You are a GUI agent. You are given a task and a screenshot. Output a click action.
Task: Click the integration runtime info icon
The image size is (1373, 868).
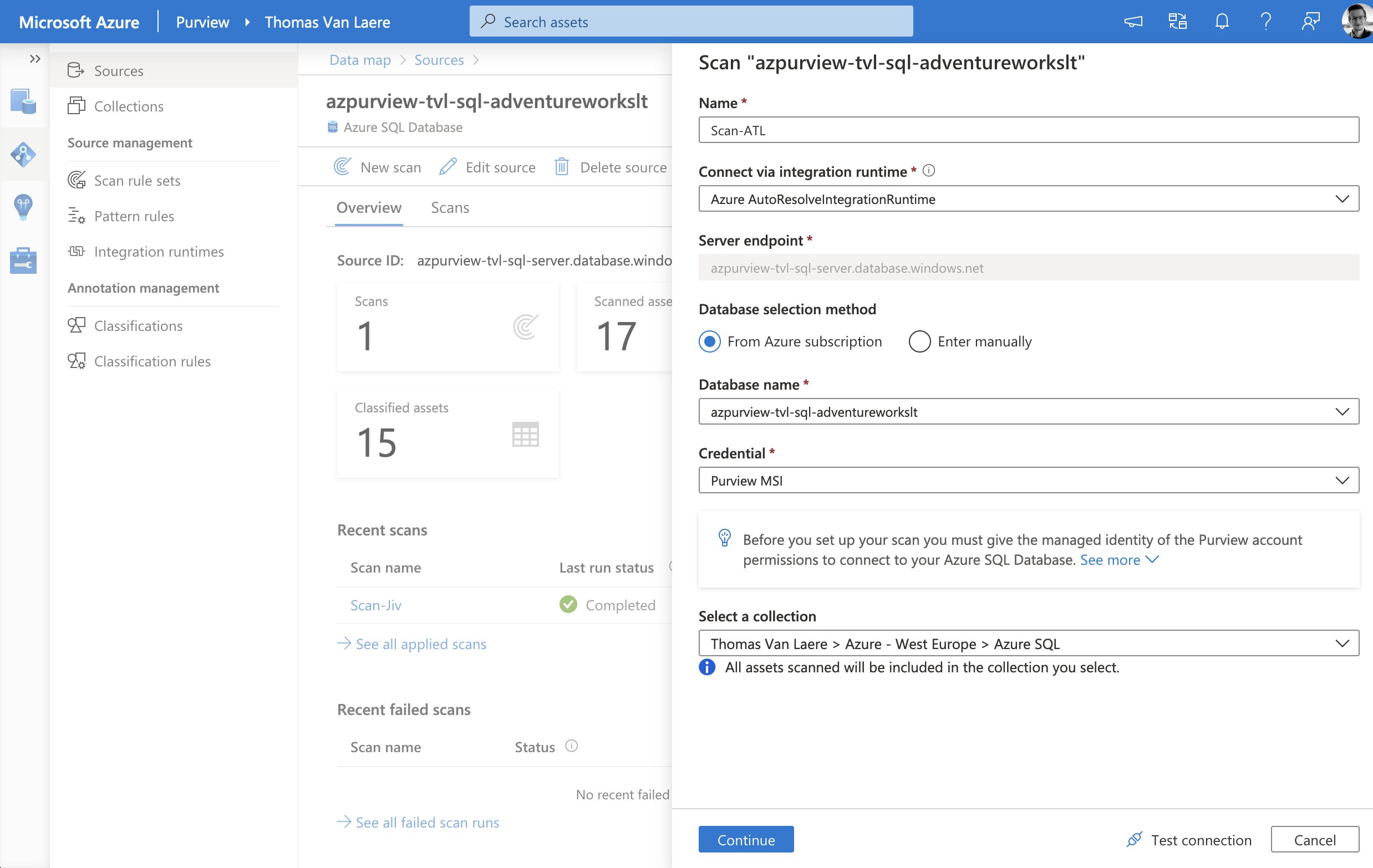pos(929,170)
